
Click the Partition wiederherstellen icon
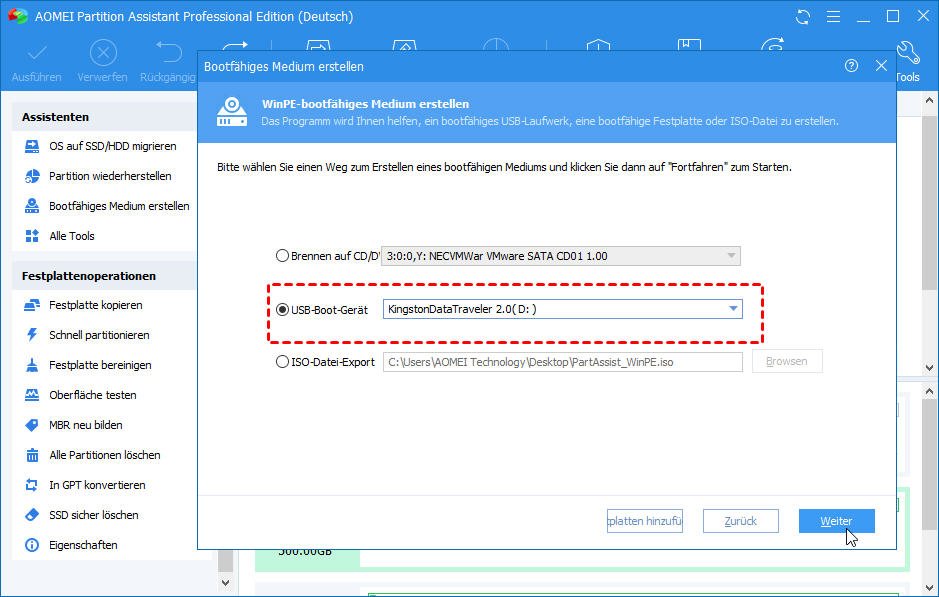point(32,176)
